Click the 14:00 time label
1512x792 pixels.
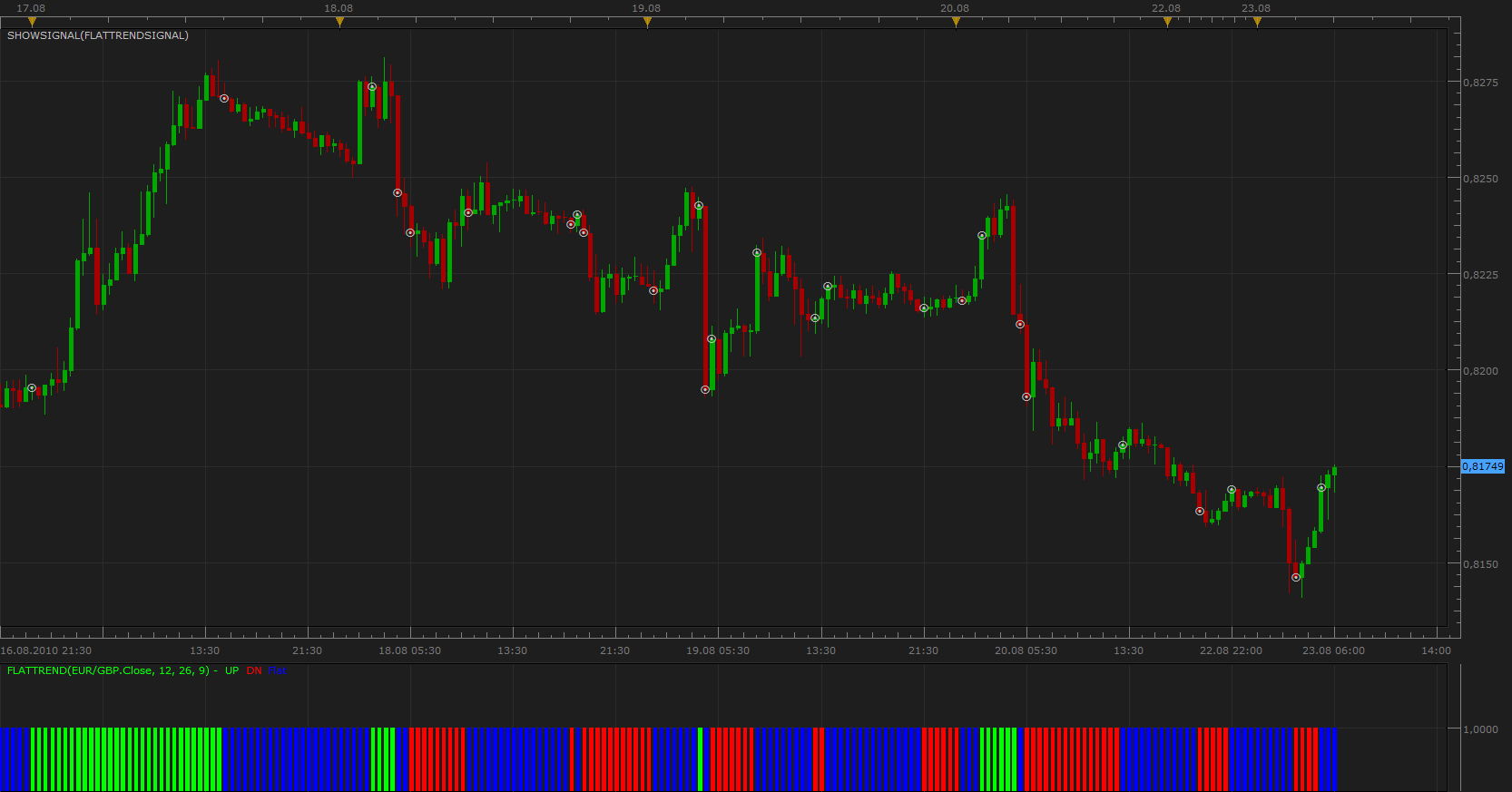(1436, 650)
